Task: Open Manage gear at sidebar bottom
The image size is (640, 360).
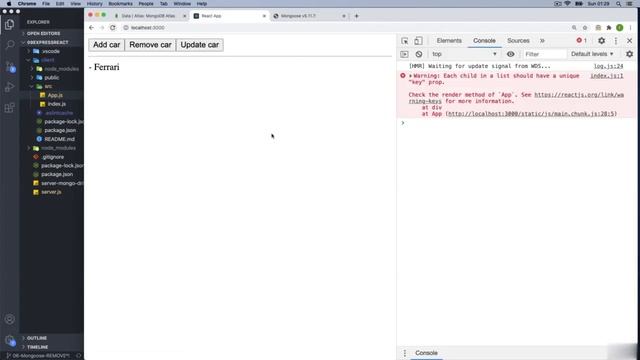Action: (10, 340)
